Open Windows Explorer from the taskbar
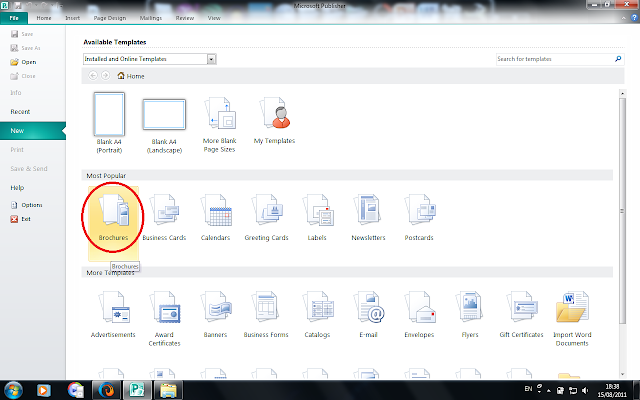This screenshot has width=640, height=400. click(x=168, y=390)
